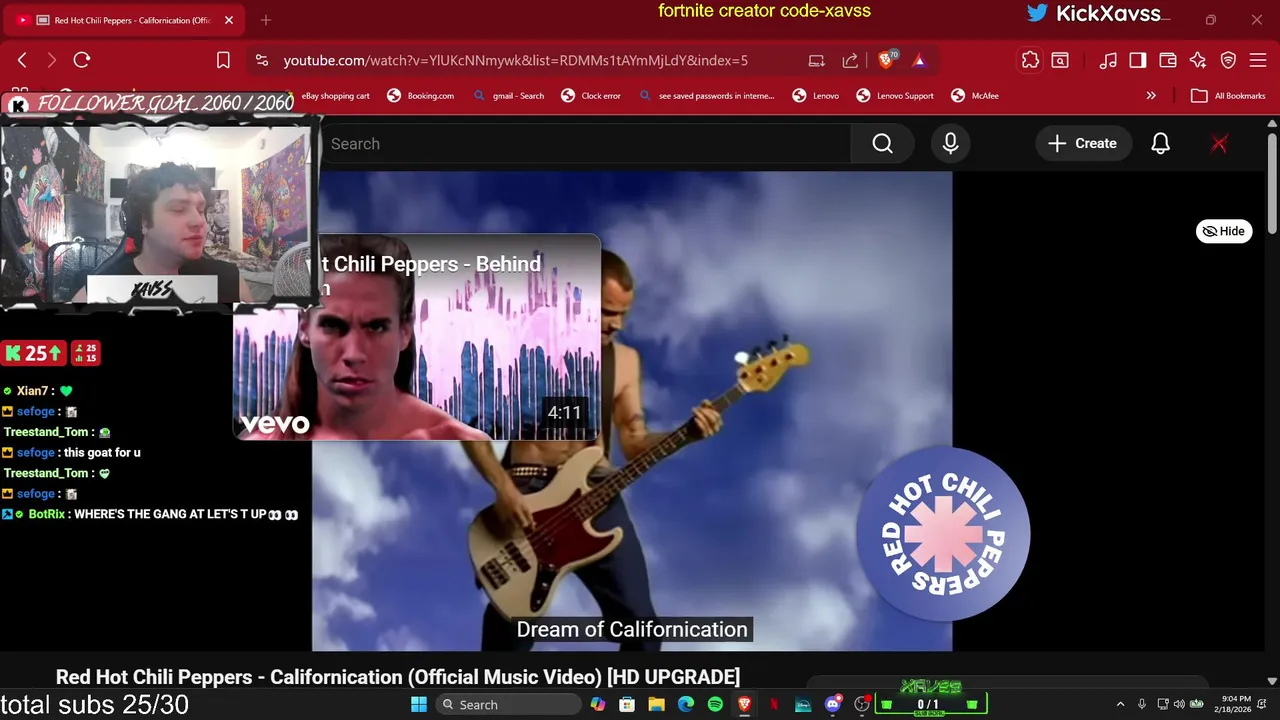Click the Californication video title text

click(398, 677)
